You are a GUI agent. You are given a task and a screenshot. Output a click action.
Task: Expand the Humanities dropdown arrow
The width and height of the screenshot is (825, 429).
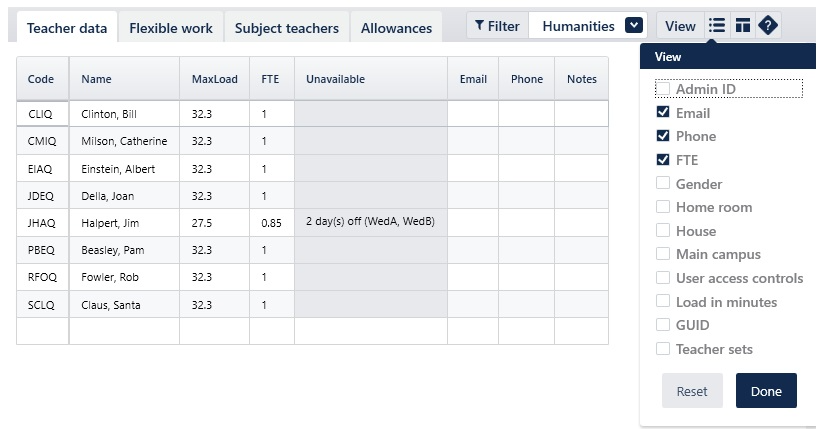coord(634,26)
